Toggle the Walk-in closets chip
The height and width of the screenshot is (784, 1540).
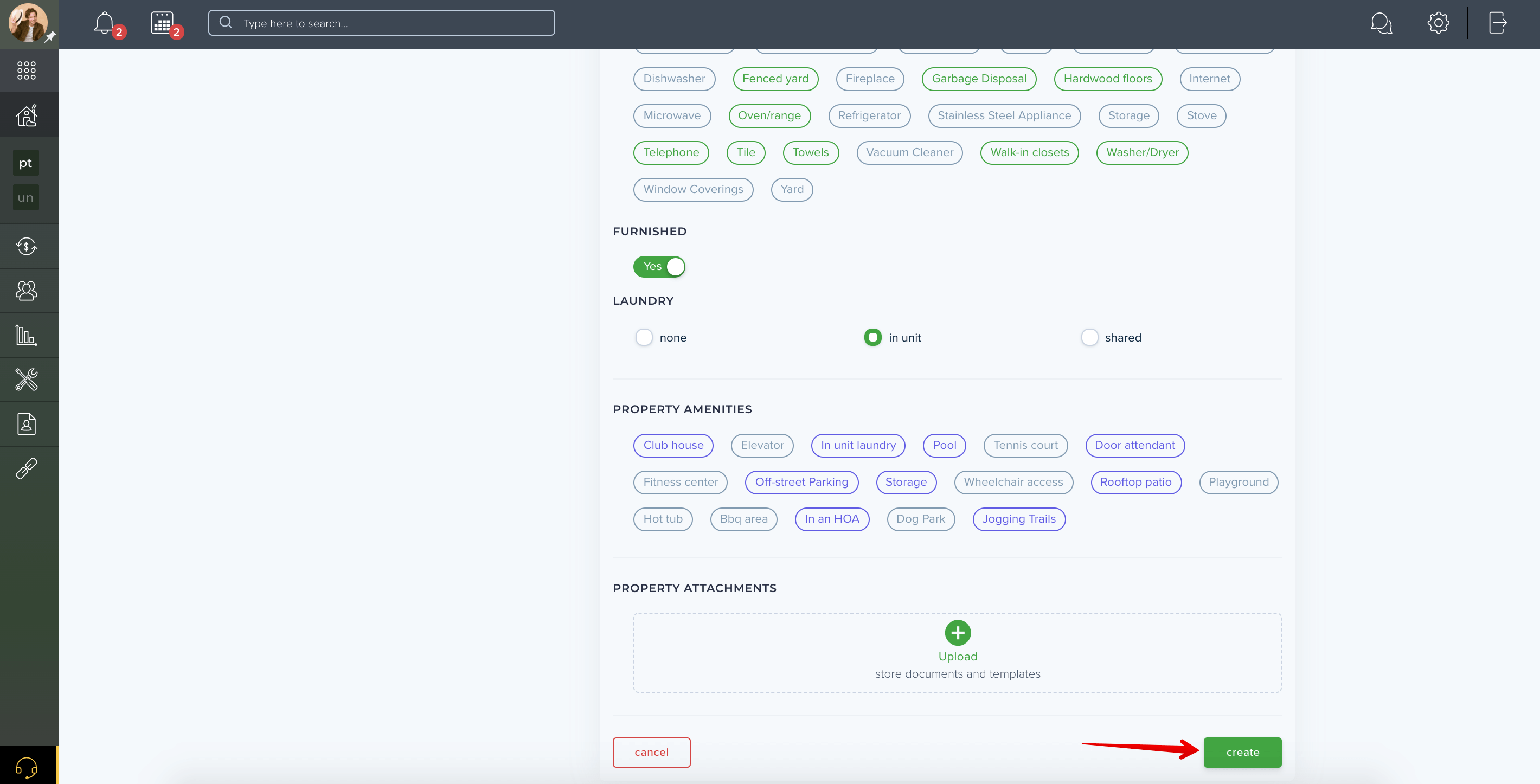[1029, 152]
